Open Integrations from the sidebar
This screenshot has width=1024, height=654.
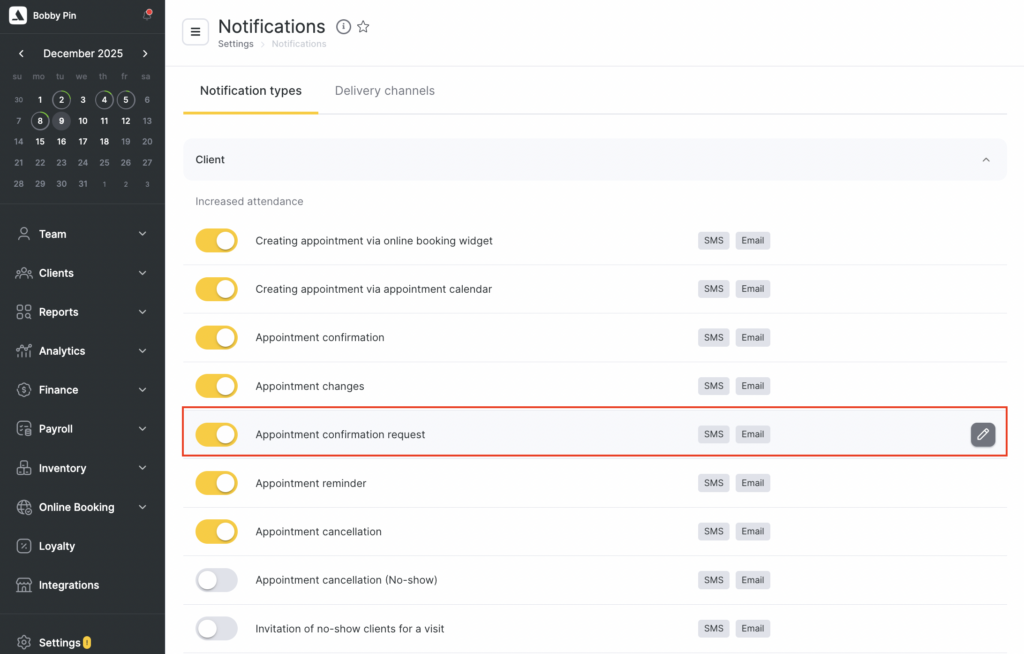[68, 585]
